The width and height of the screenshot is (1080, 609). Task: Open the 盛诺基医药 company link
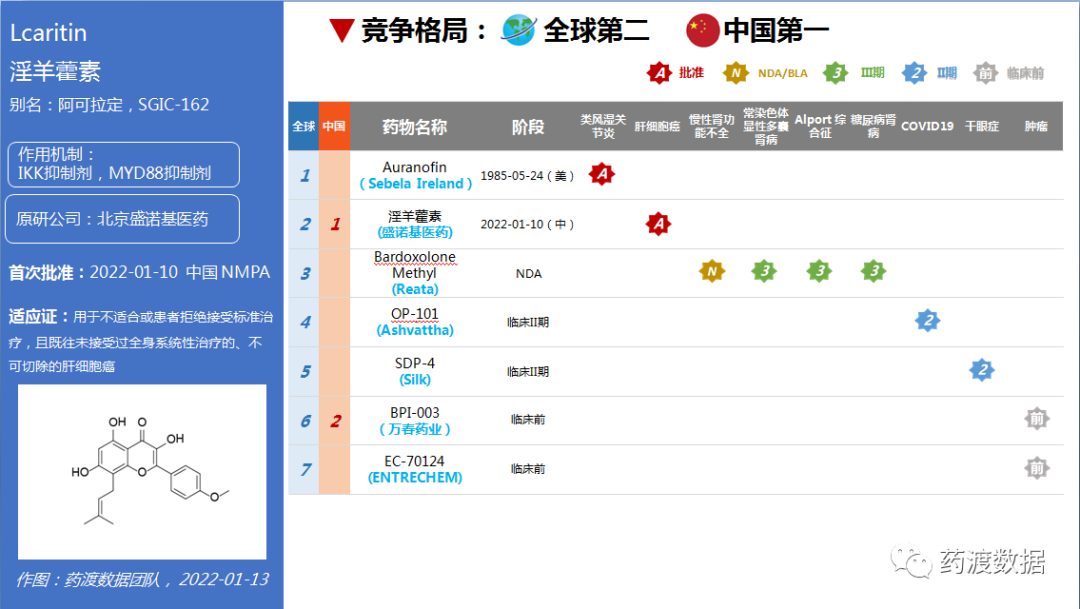click(416, 231)
